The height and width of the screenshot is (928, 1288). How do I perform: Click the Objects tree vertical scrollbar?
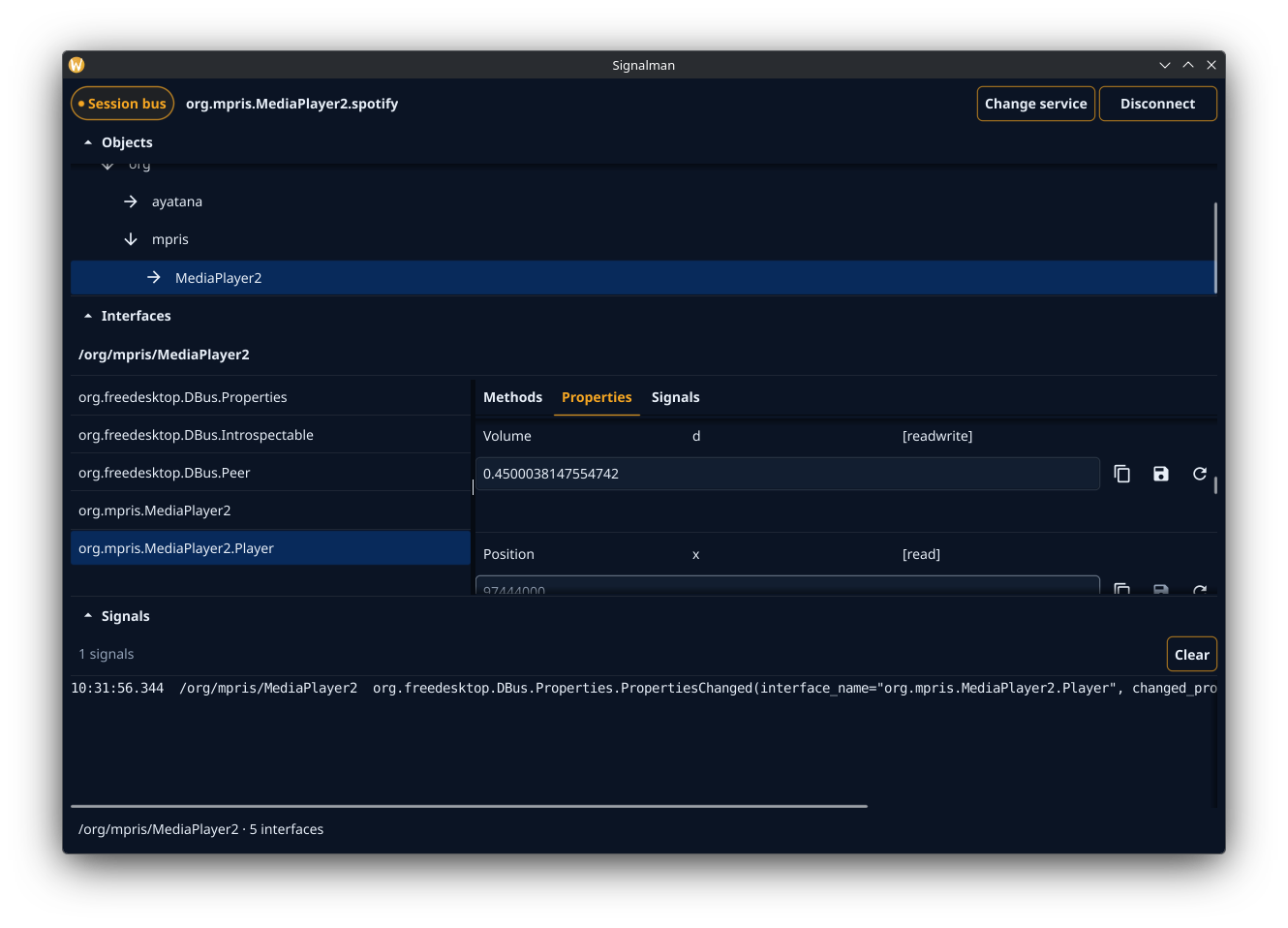(x=1215, y=247)
